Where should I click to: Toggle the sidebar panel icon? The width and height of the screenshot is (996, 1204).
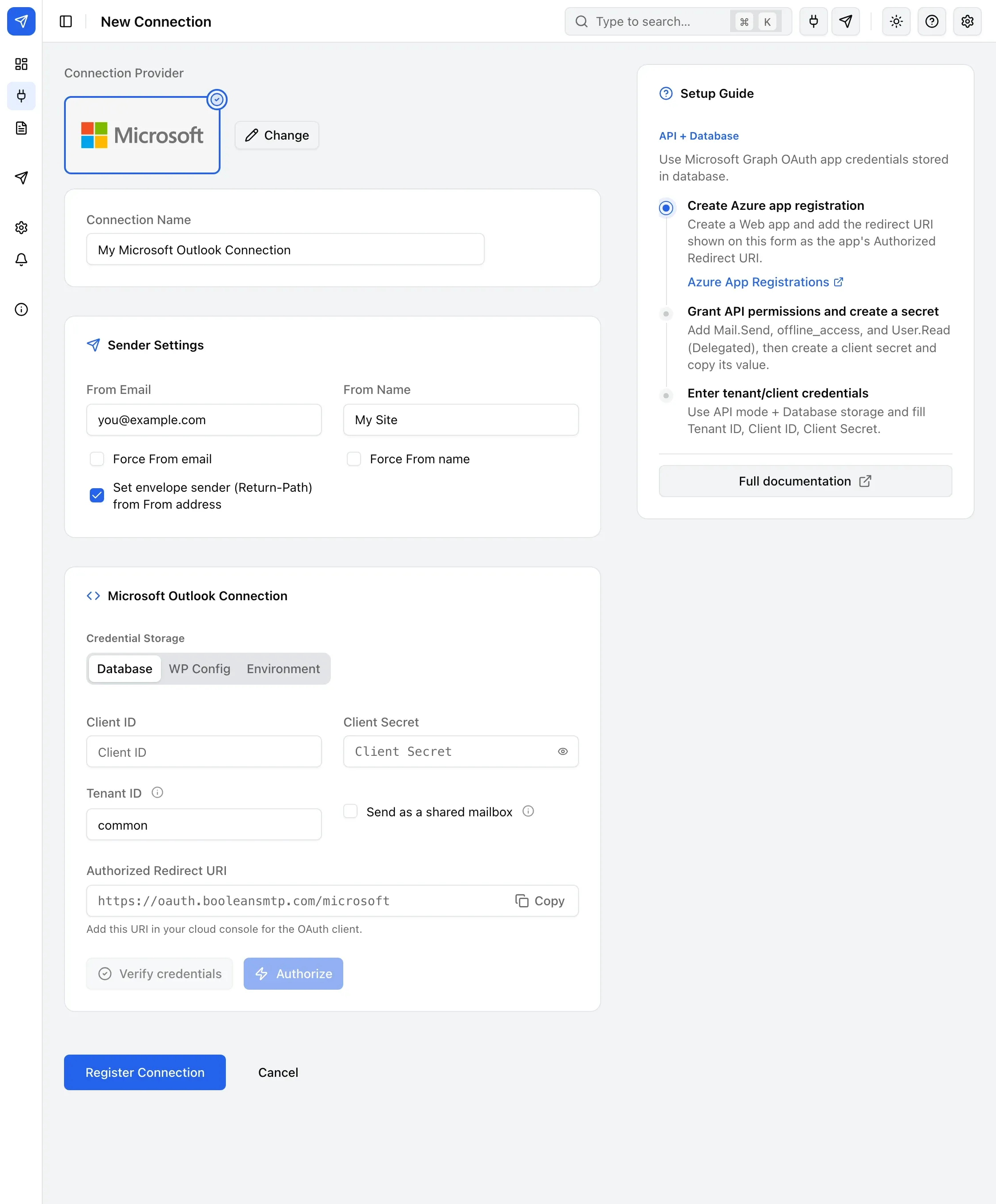[x=66, y=21]
